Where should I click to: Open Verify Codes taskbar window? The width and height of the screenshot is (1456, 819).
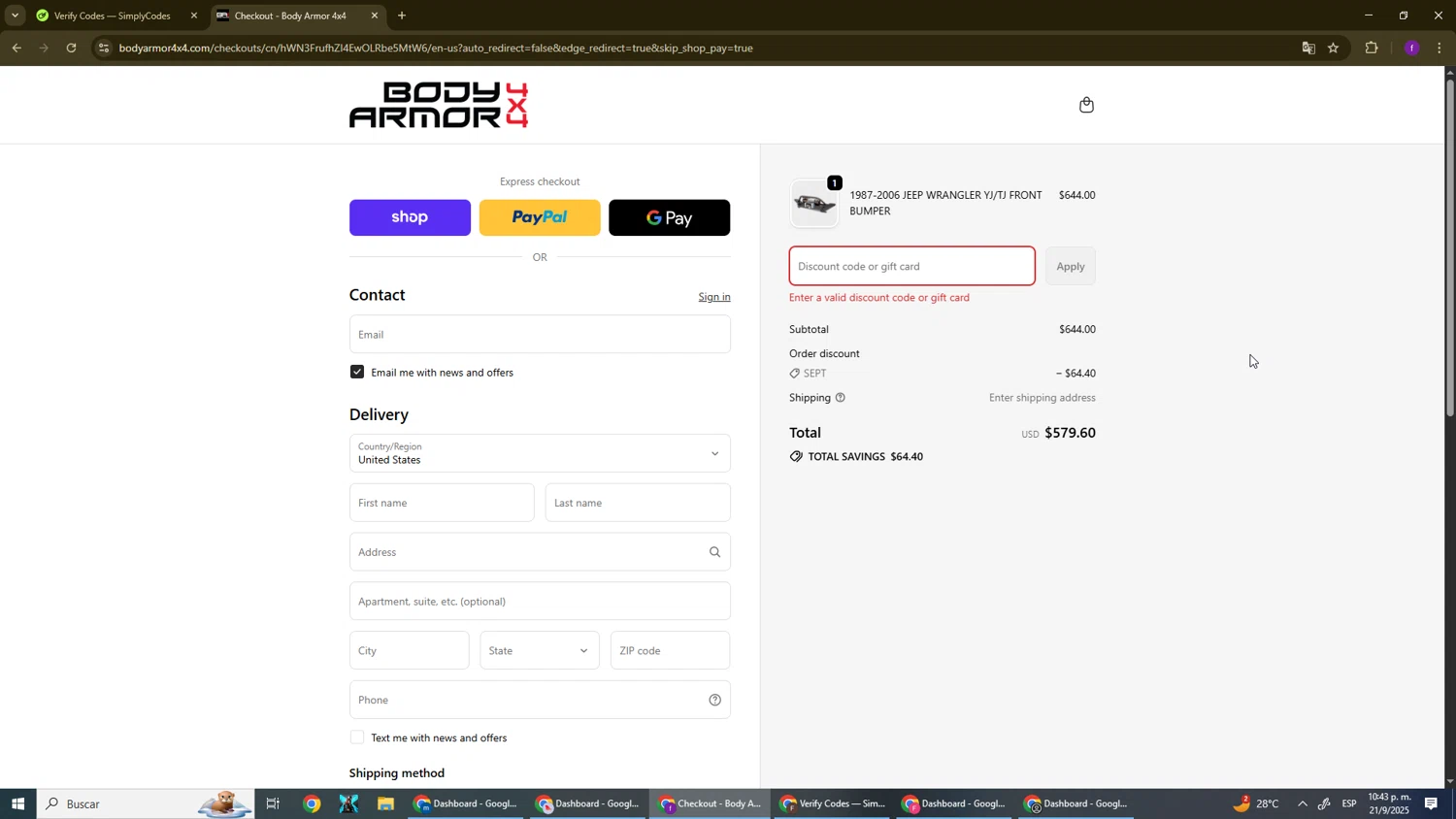click(x=834, y=803)
